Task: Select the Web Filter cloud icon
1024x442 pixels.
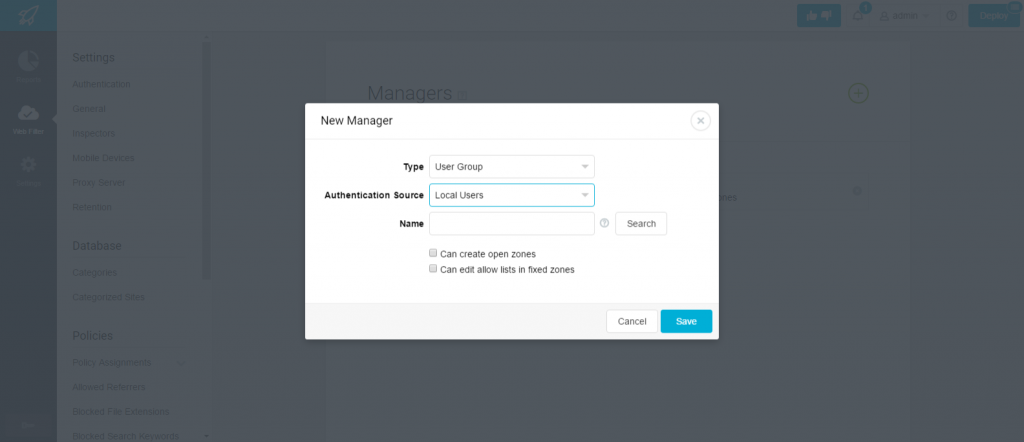Action: 28,113
